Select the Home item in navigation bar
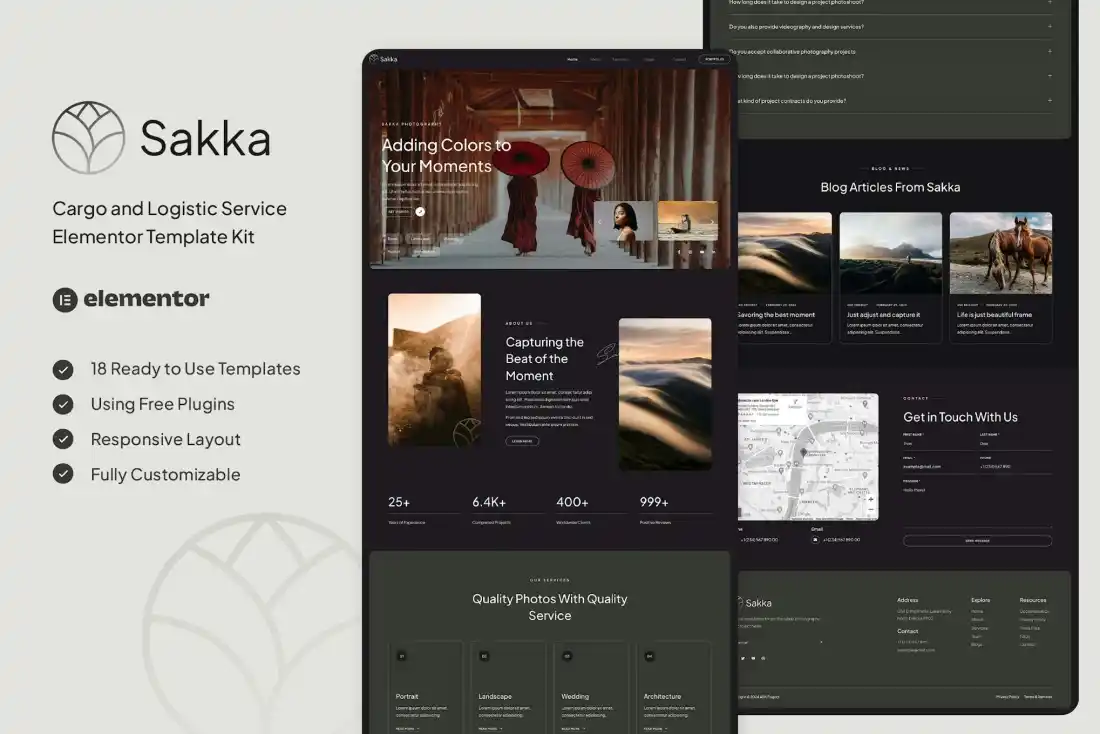This screenshot has width=1100, height=734. click(x=572, y=59)
